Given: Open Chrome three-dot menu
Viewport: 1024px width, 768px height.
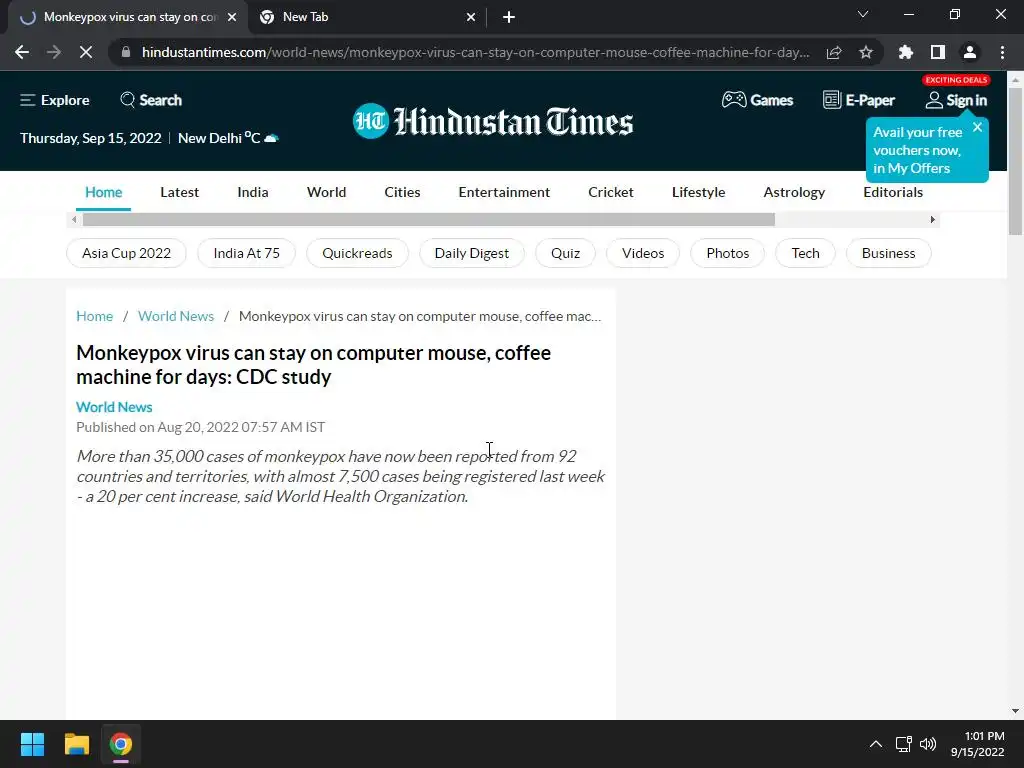Looking at the screenshot, I should pyautogui.click(x=1002, y=52).
